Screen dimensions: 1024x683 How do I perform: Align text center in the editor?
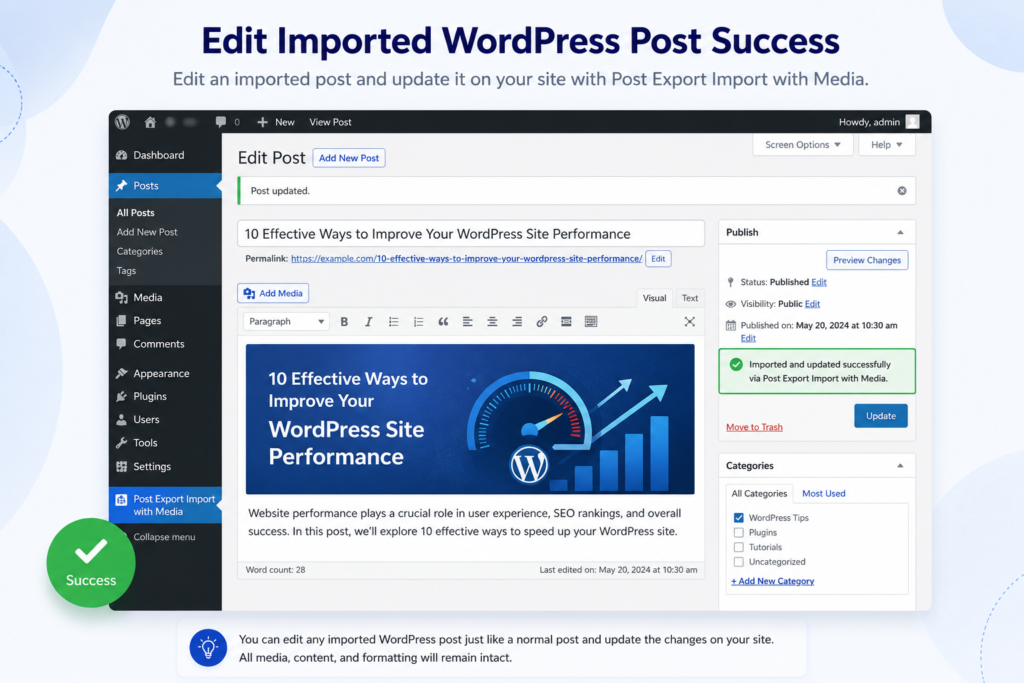click(492, 321)
